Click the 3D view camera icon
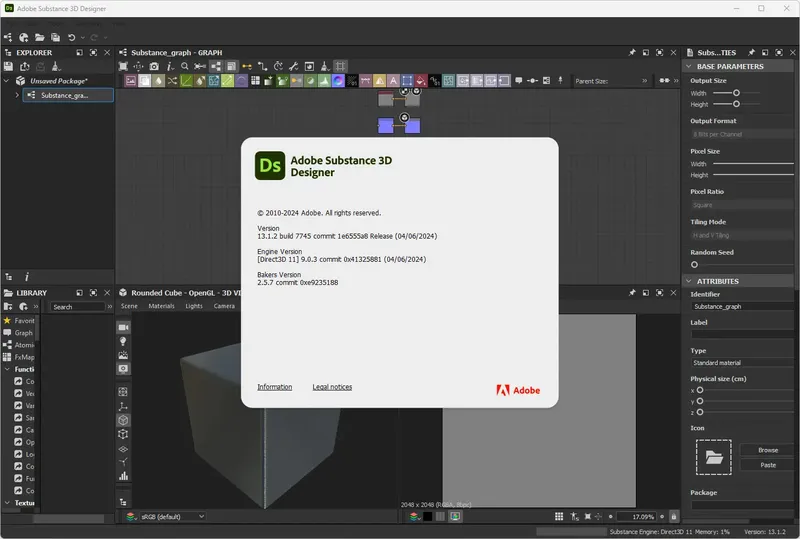The width and height of the screenshot is (800, 539). 123,327
